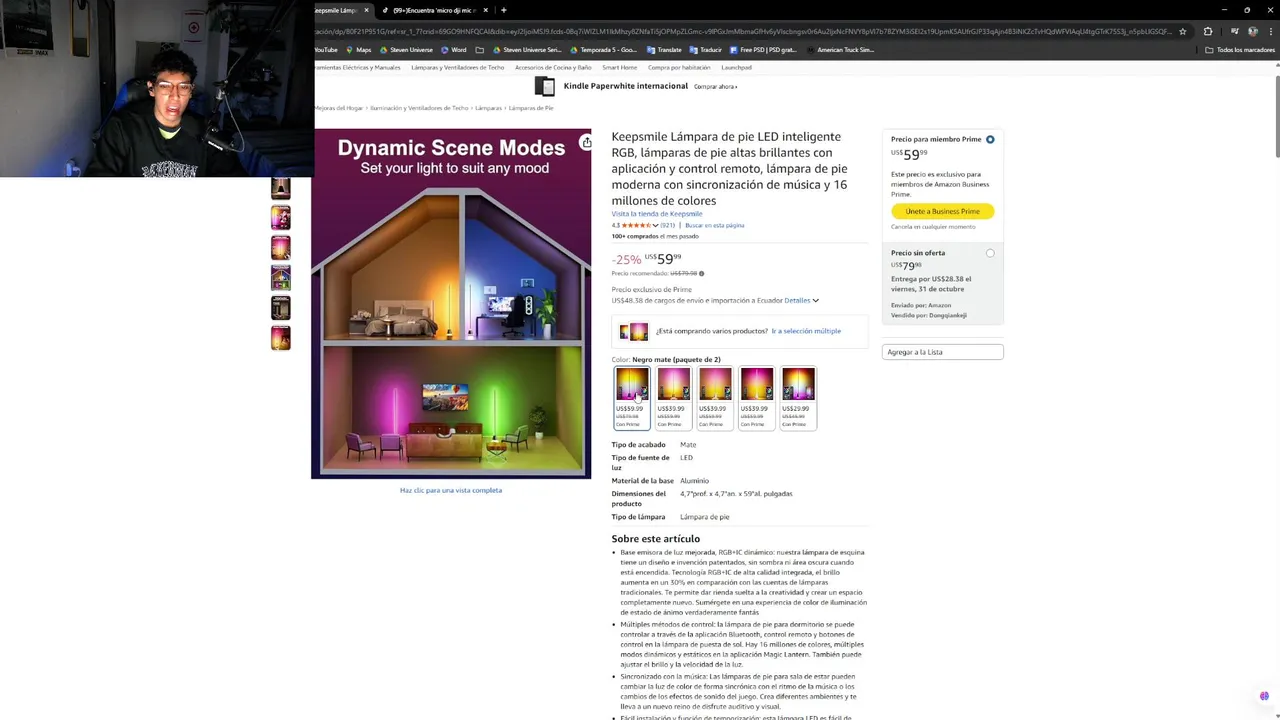Open the Free PSD bookmark

tap(763, 50)
